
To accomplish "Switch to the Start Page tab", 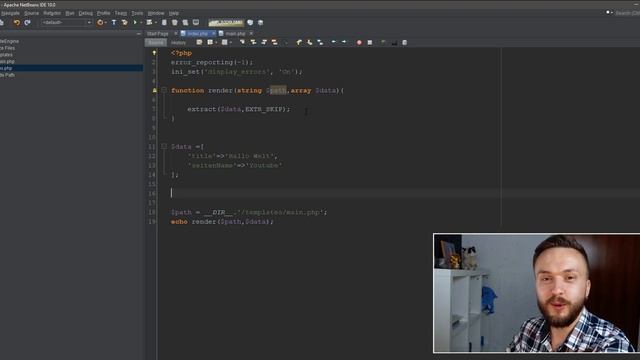I will pyautogui.click(x=158, y=33).
